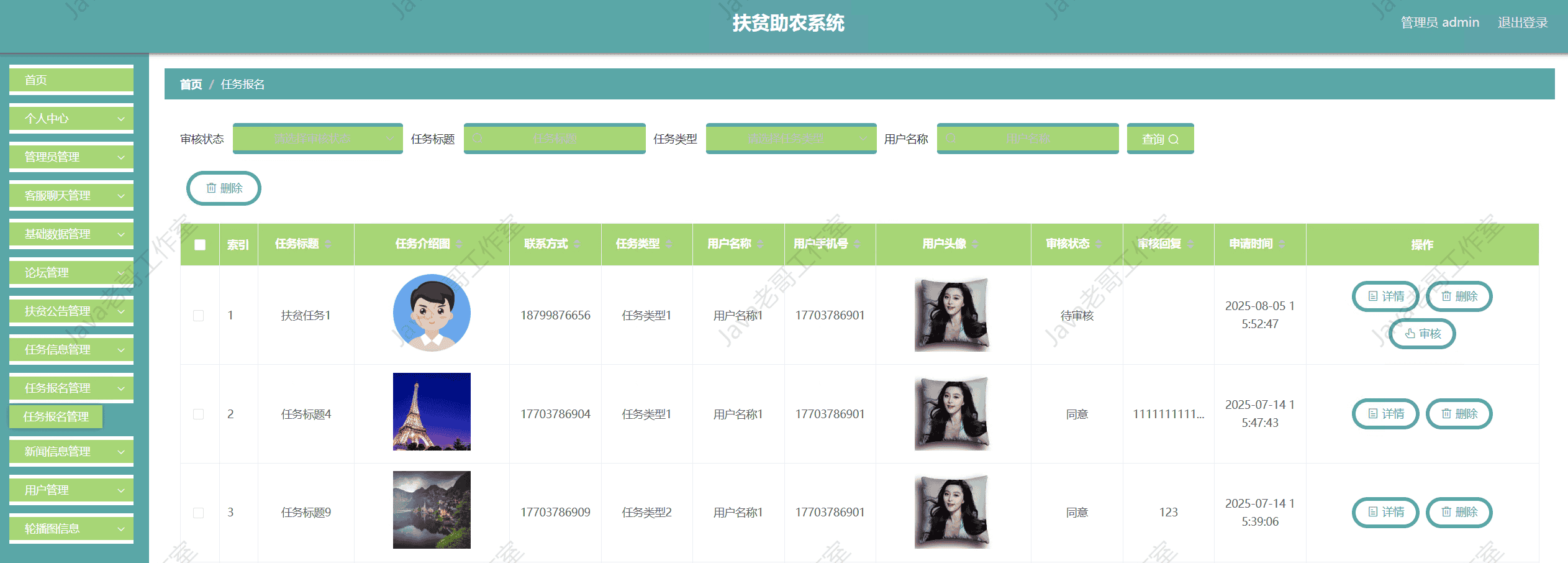Sort table by 用户手机号 column

tap(857, 244)
